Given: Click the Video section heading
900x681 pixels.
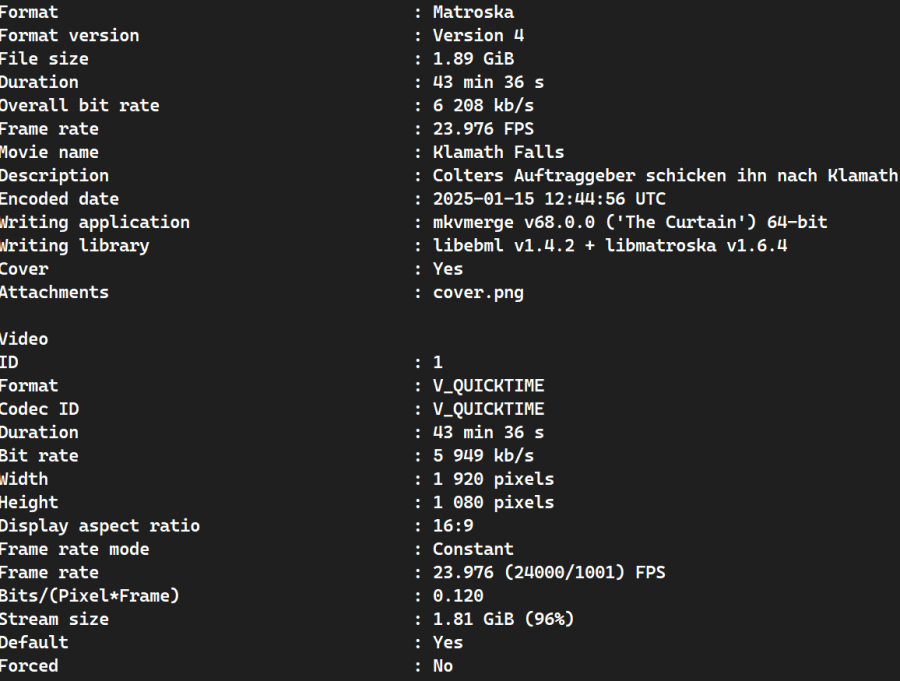Looking at the screenshot, I should coord(24,339).
